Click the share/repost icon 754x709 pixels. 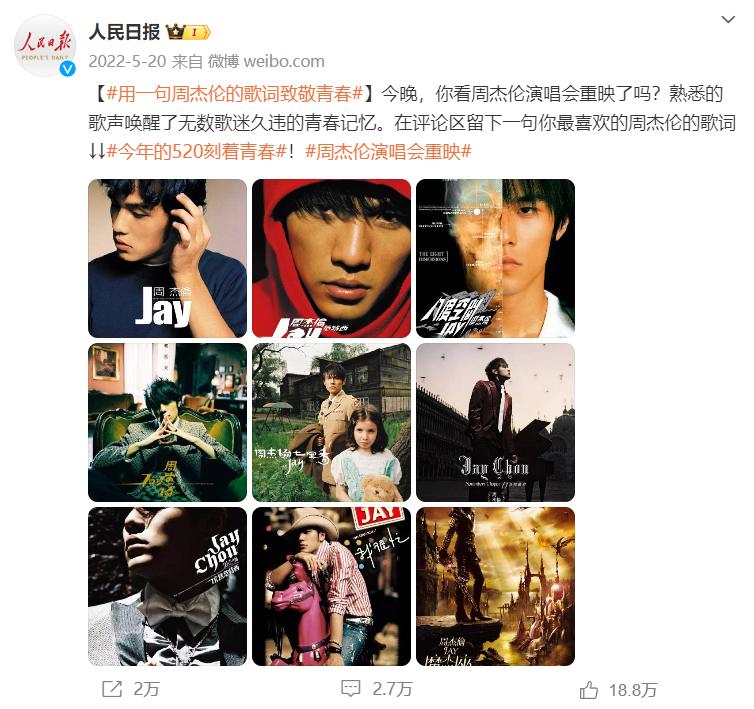coord(112,689)
